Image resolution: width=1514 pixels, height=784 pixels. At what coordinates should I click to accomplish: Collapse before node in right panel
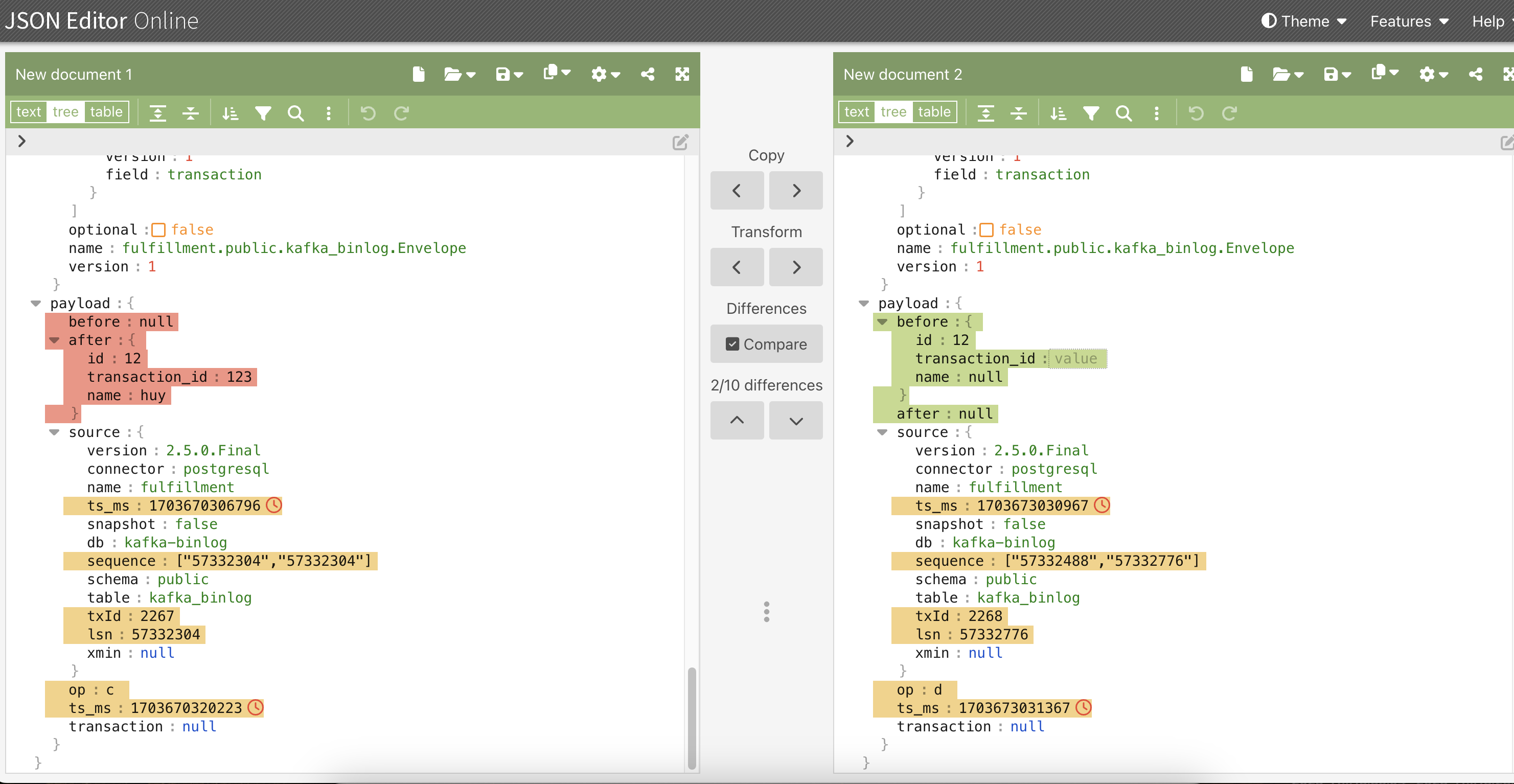pyautogui.click(x=882, y=322)
